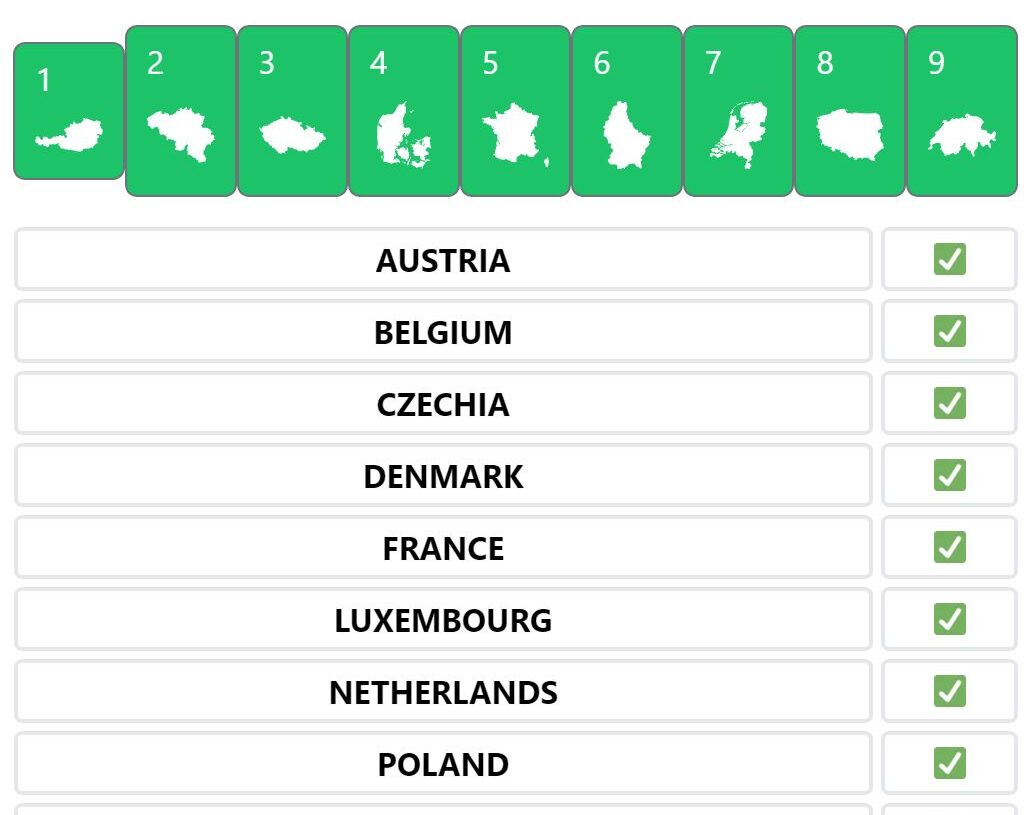Image resolution: width=1024 pixels, height=815 pixels.
Task: Click the FRANCE answer row
Action: pos(443,547)
